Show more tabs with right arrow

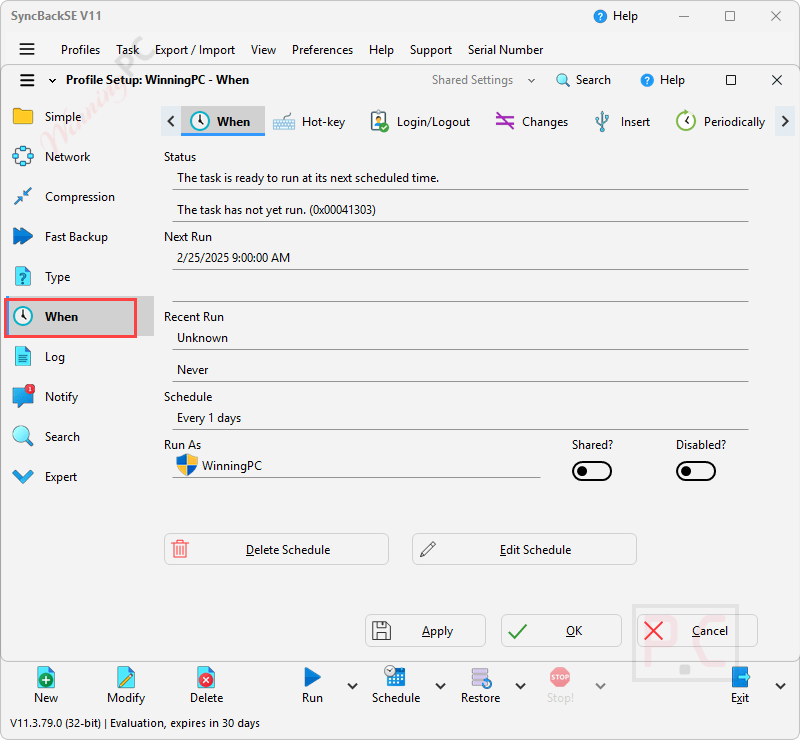pos(785,121)
